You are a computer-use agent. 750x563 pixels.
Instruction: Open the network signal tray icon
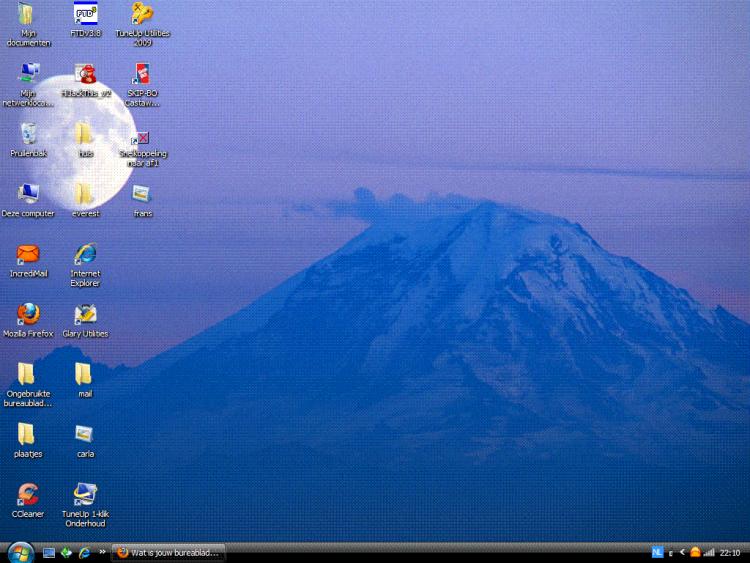pyautogui.click(x=709, y=552)
